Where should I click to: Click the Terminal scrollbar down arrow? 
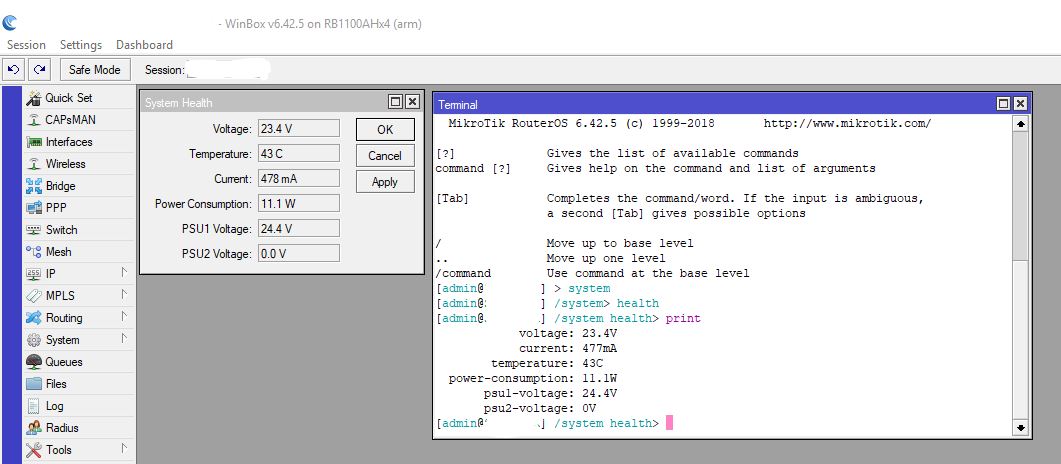(x=1020, y=428)
